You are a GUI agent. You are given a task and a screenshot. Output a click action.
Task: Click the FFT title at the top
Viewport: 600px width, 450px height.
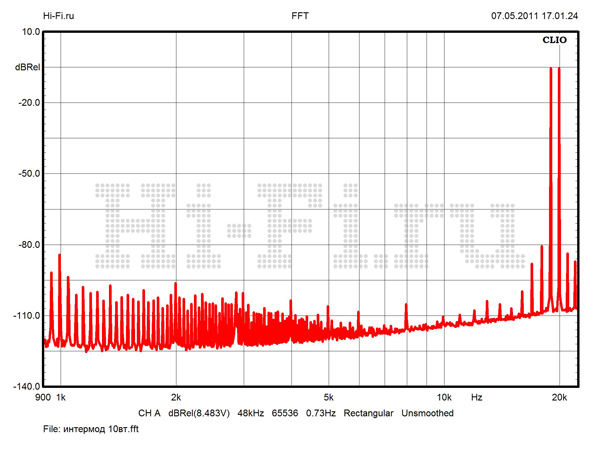coord(300,16)
